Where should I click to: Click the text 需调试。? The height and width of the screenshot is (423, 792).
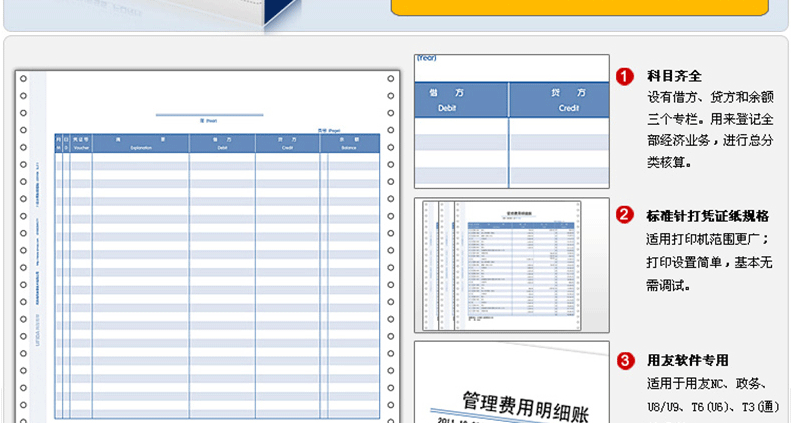tap(668, 286)
